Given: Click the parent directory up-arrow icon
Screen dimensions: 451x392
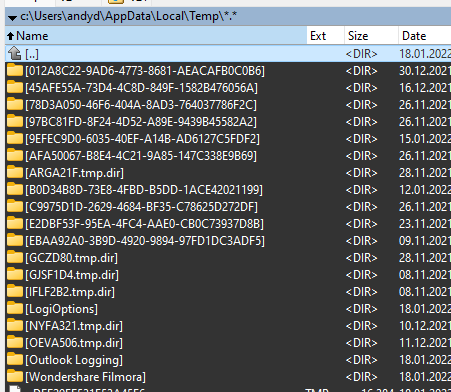Looking at the screenshot, I should (x=14, y=53).
